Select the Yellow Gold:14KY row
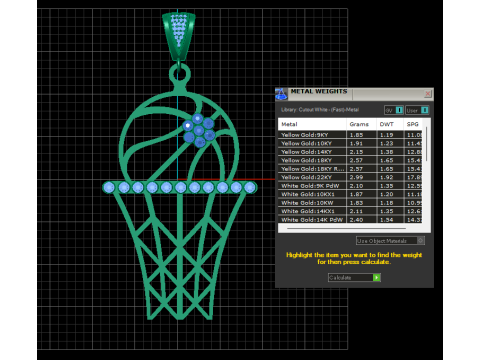The width and height of the screenshot is (480, 360). coord(350,152)
